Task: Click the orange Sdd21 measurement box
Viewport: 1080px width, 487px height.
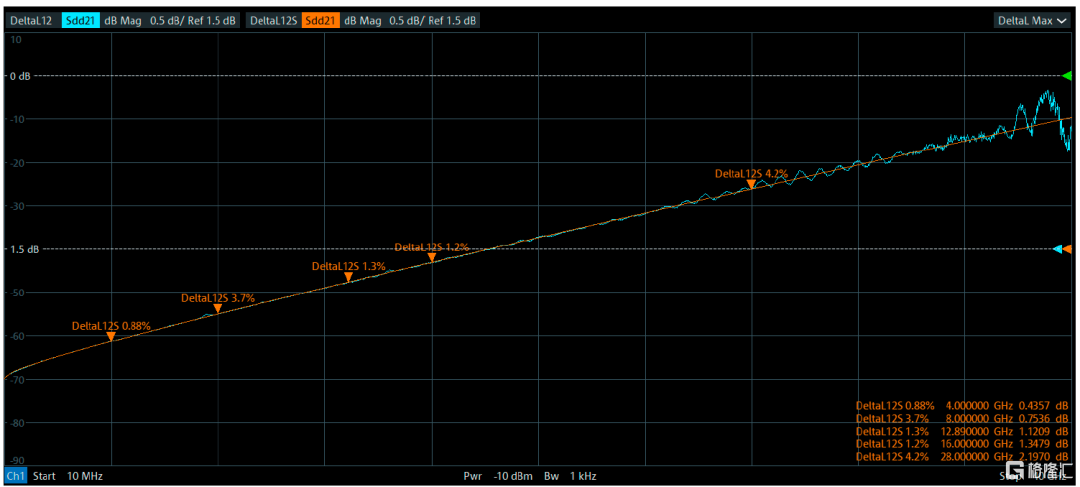Action: [319, 20]
